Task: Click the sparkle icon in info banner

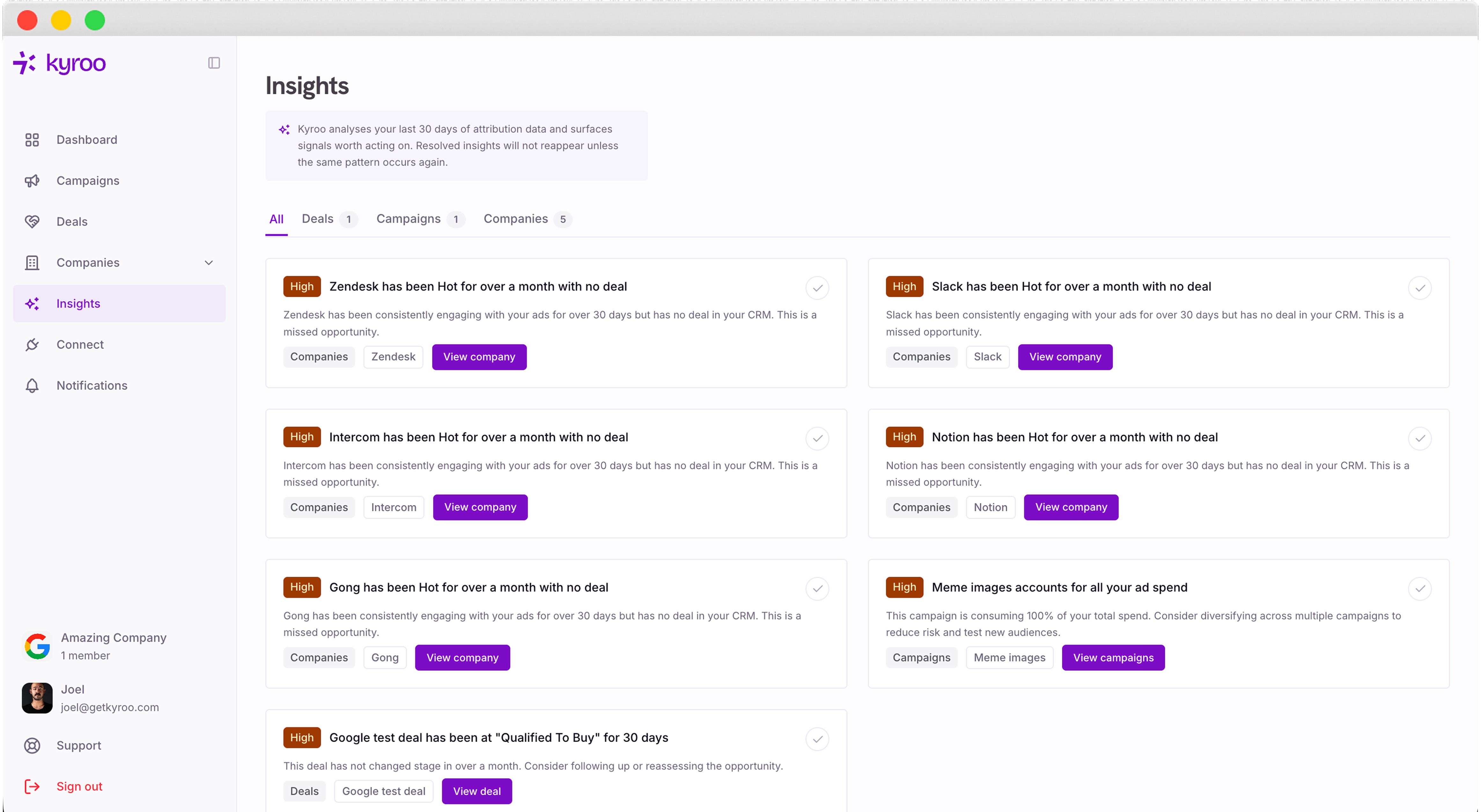Action: 284,129
